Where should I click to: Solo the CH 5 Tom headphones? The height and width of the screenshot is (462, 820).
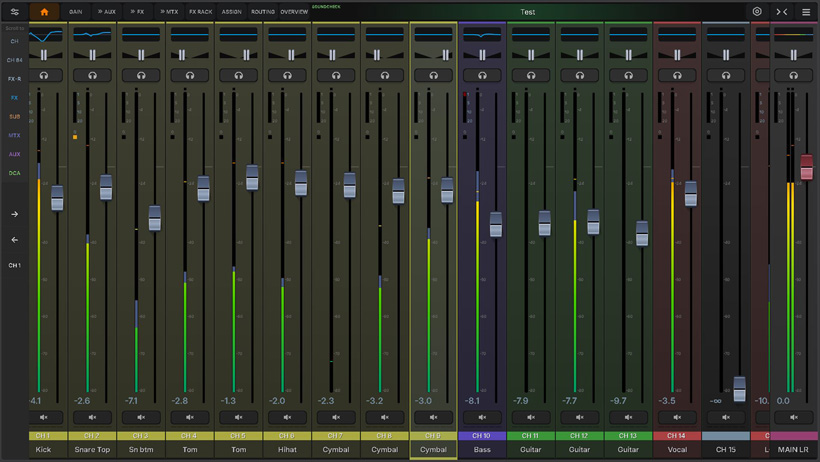coord(238,75)
